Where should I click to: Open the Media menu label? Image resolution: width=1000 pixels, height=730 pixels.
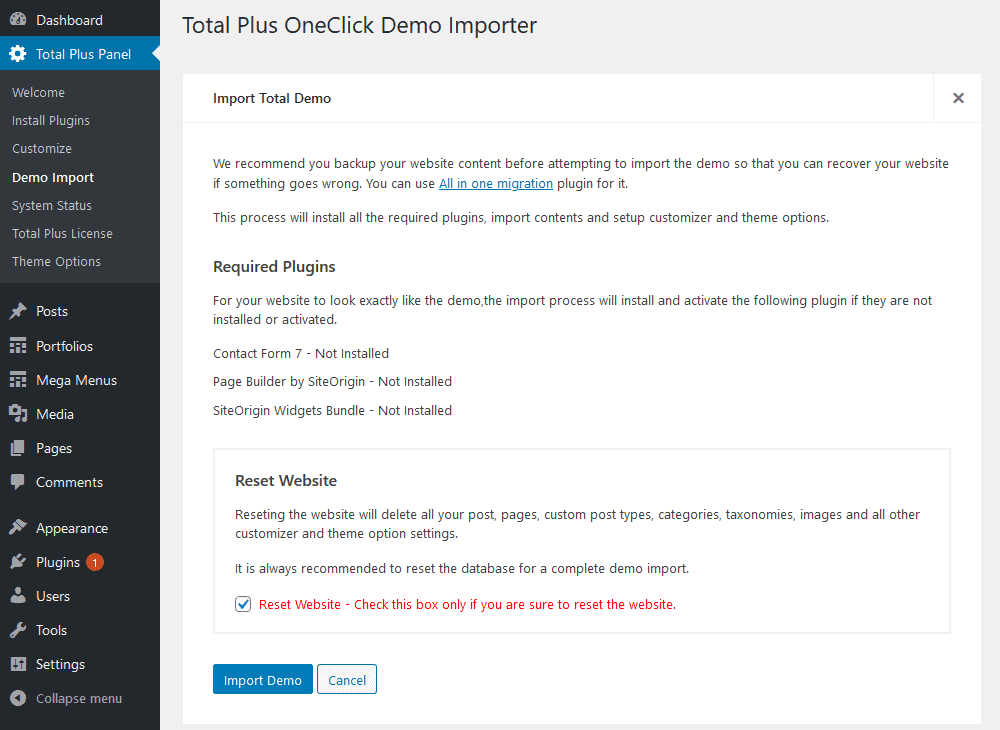[x=55, y=414]
